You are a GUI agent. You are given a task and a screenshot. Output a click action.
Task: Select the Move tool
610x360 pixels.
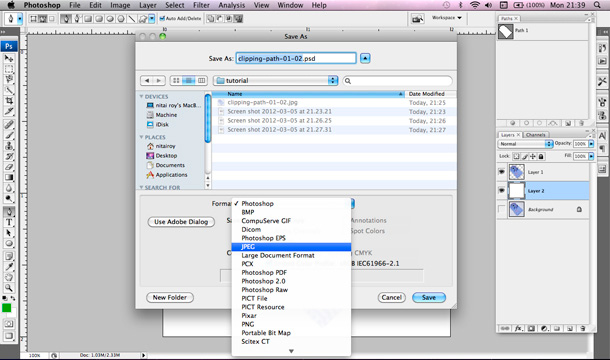click(9, 58)
